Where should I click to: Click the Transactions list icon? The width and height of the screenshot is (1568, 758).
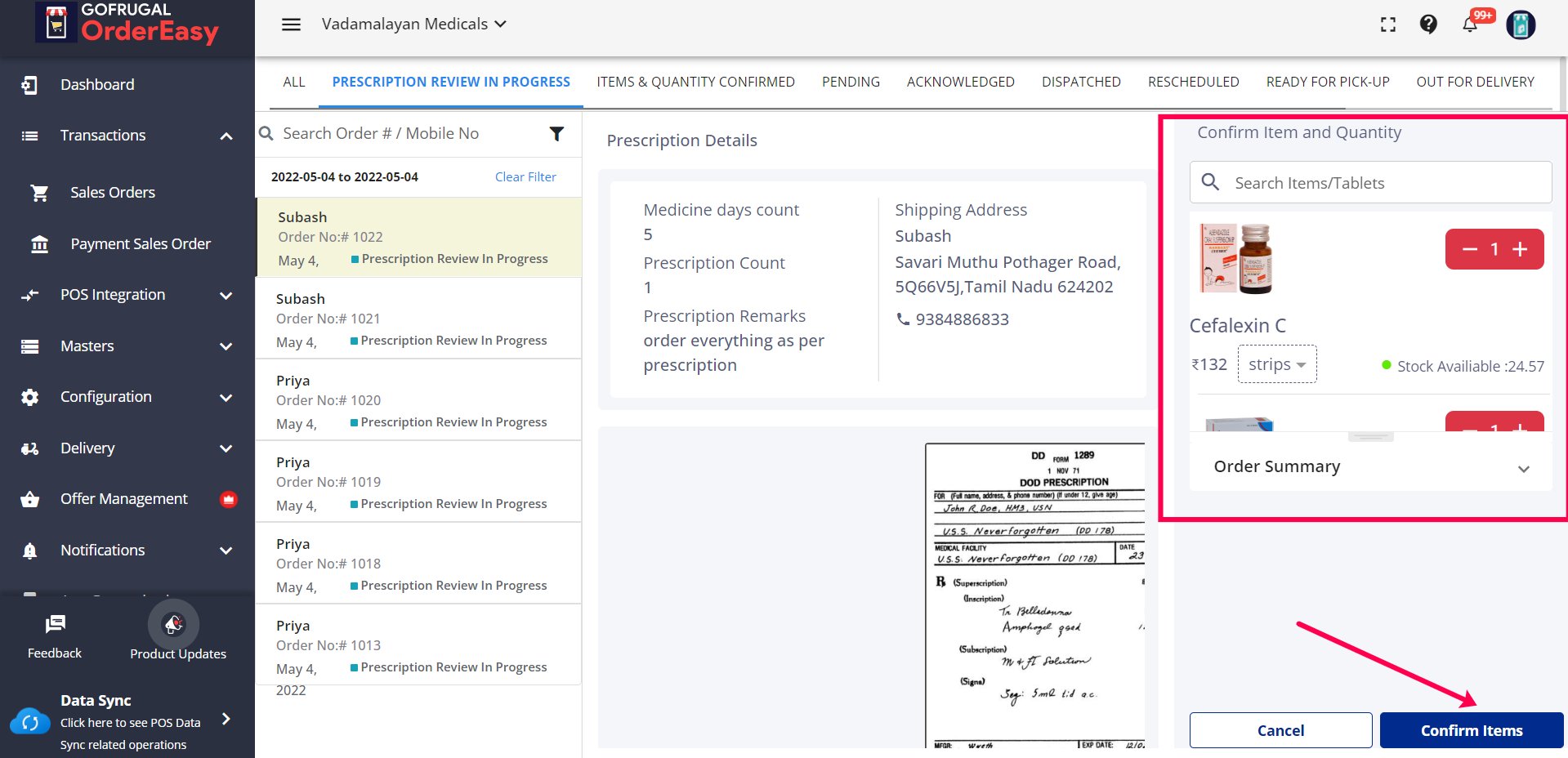click(29, 136)
